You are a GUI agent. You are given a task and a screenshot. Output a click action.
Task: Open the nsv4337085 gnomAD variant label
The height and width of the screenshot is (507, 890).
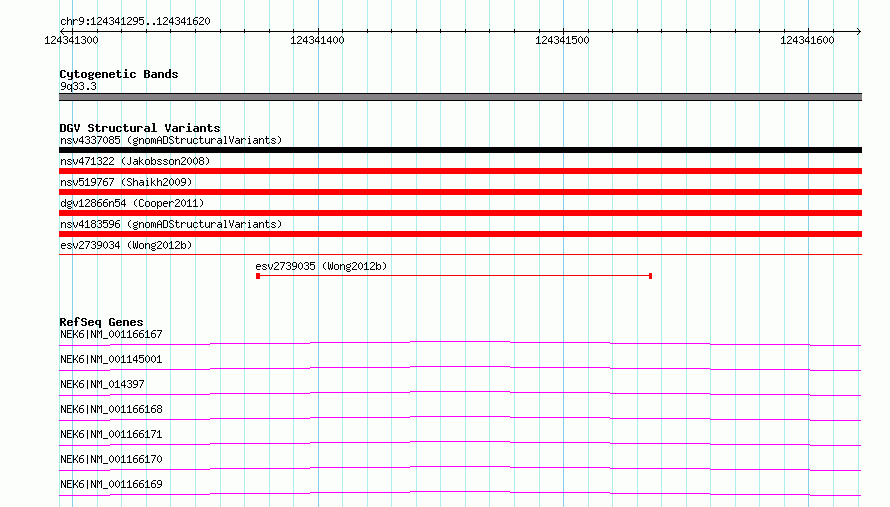[x=171, y=140]
